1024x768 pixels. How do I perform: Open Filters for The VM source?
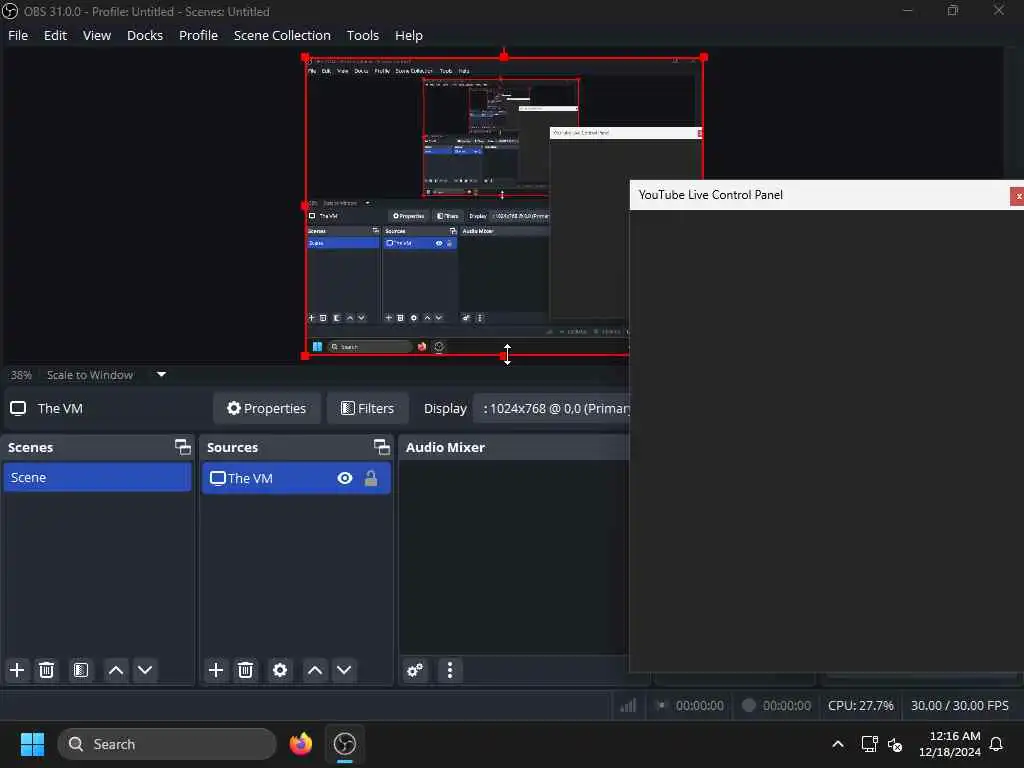(368, 408)
